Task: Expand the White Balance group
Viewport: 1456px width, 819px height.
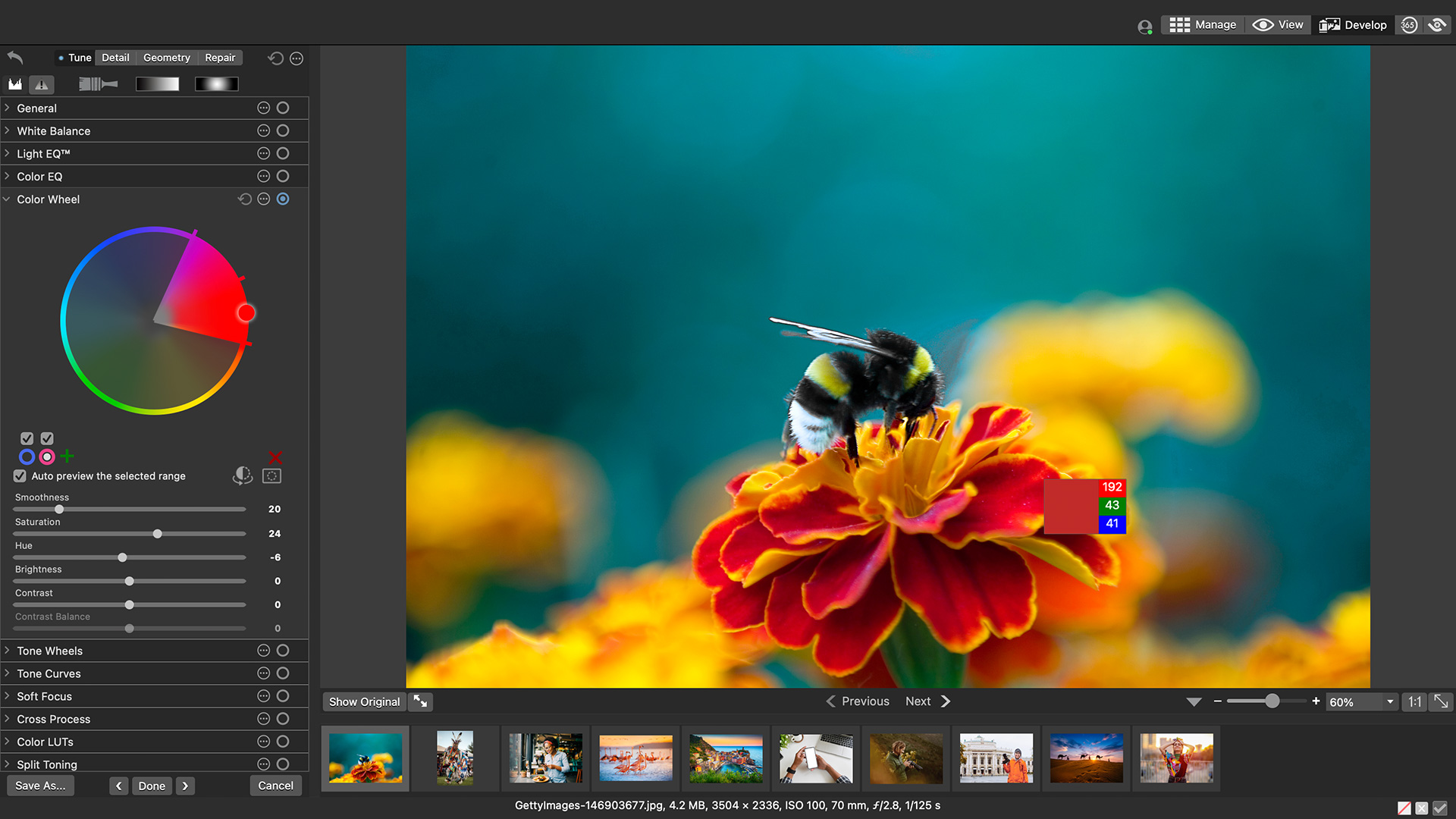Action: point(7,130)
